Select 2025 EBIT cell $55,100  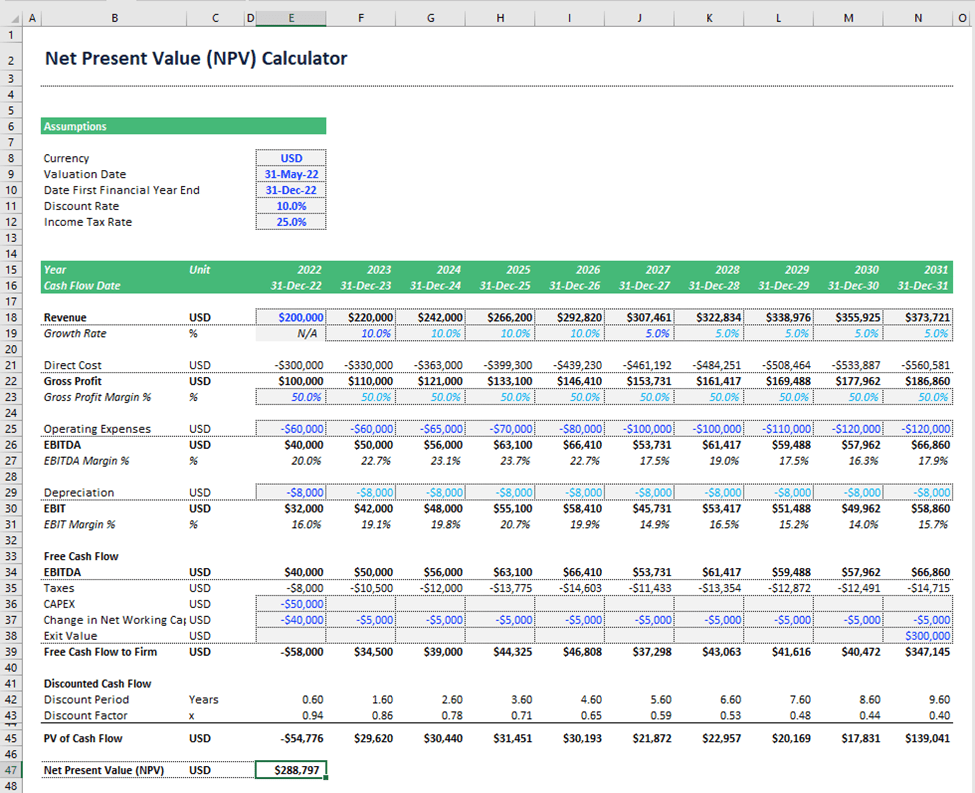point(500,508)
